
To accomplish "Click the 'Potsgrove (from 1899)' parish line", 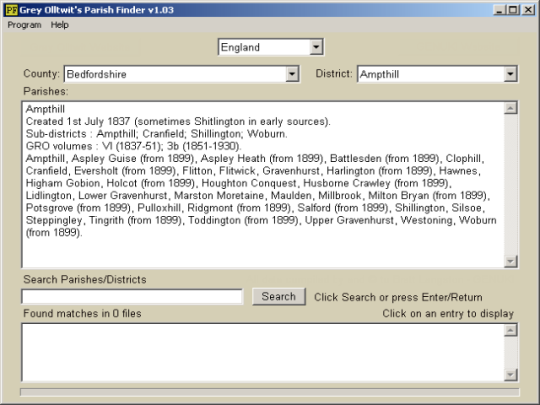I will [256, 208].
